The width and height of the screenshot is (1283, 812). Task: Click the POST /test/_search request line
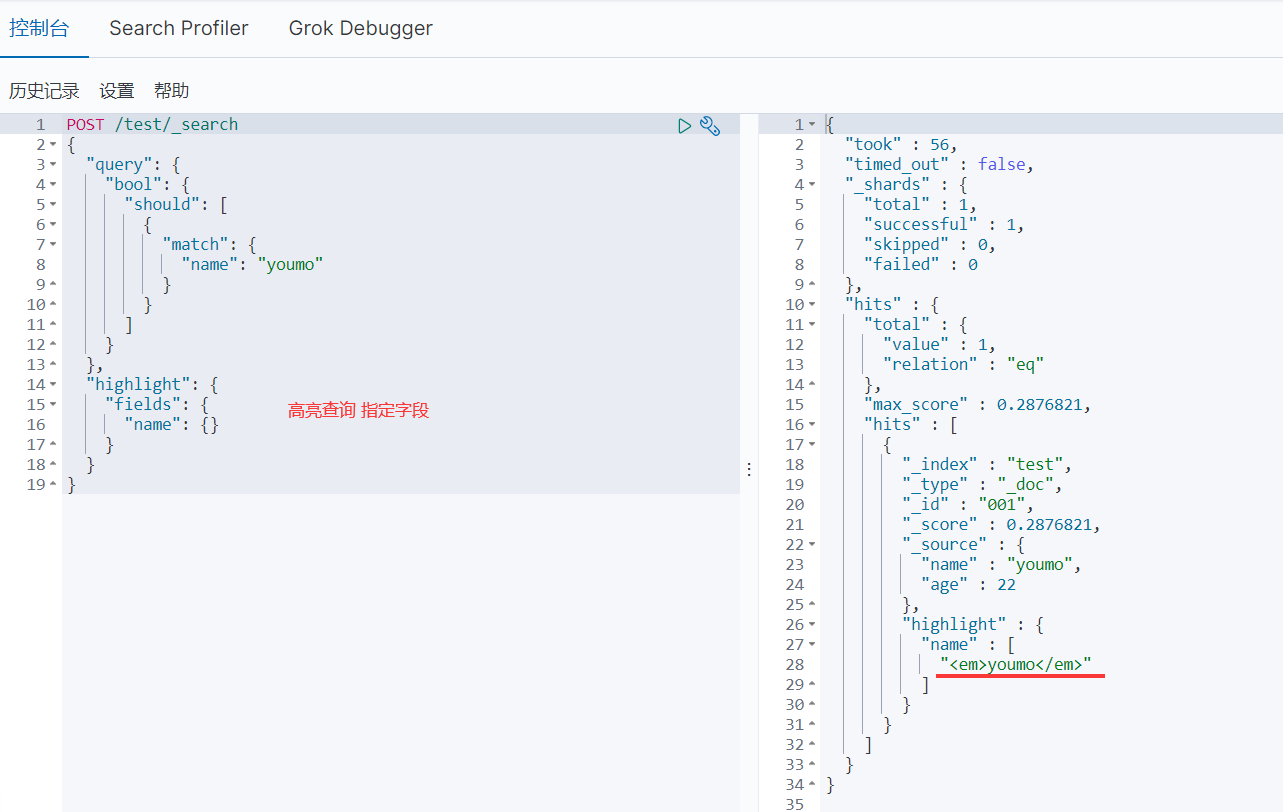[x=152, y=125]
